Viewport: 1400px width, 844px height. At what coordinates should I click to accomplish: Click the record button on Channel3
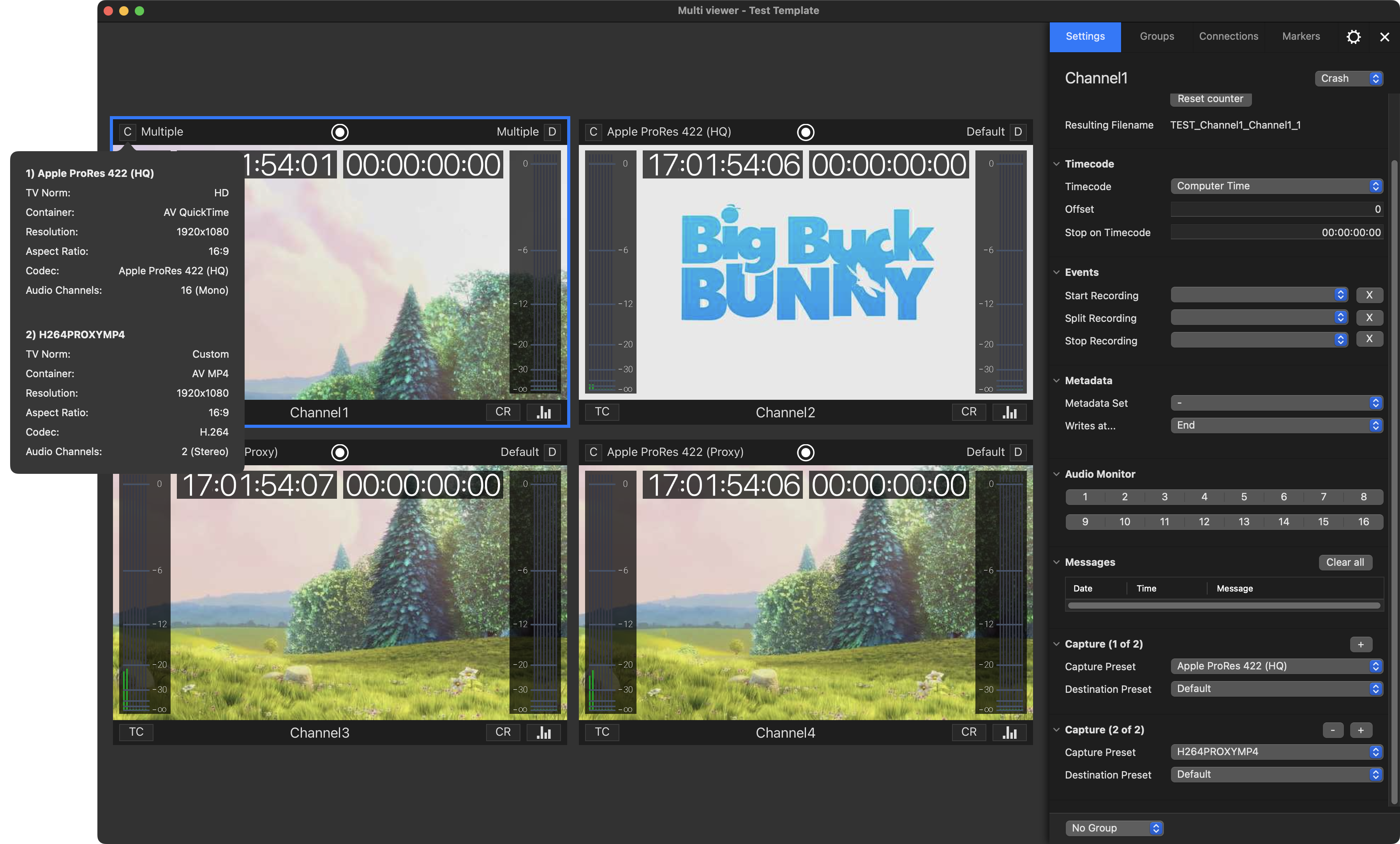[340, 452]
